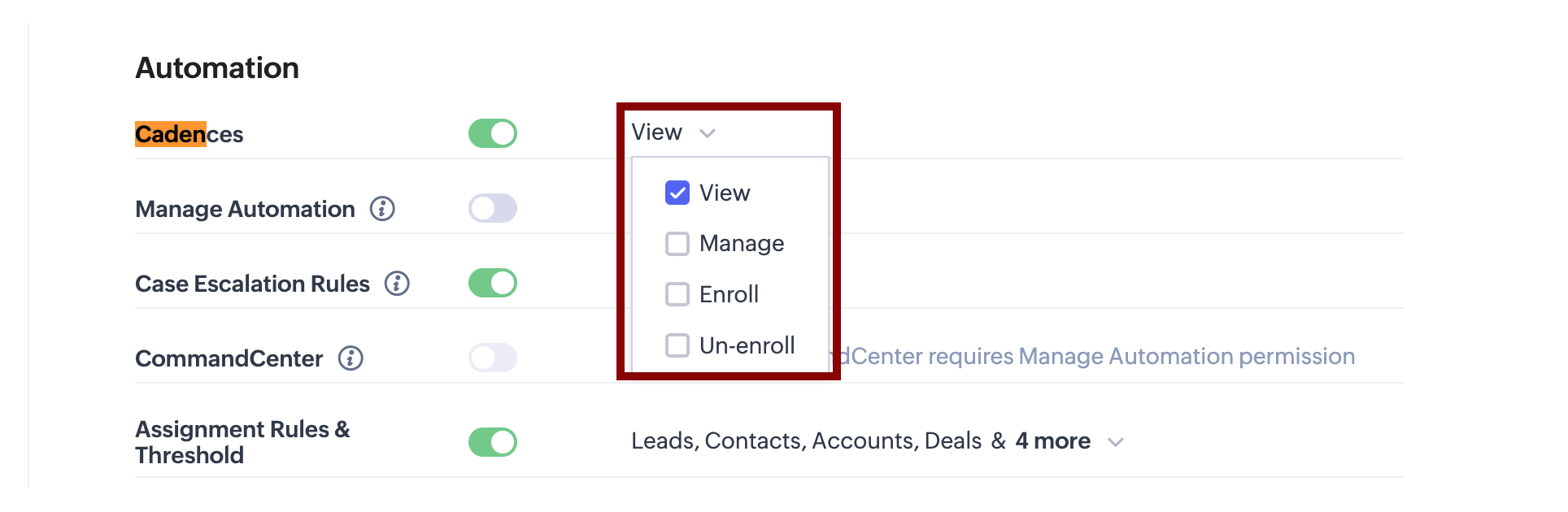Choose the Manage option label in dropdown
This screenshot has width=1568, height=512.
click(x=742, y=244)
